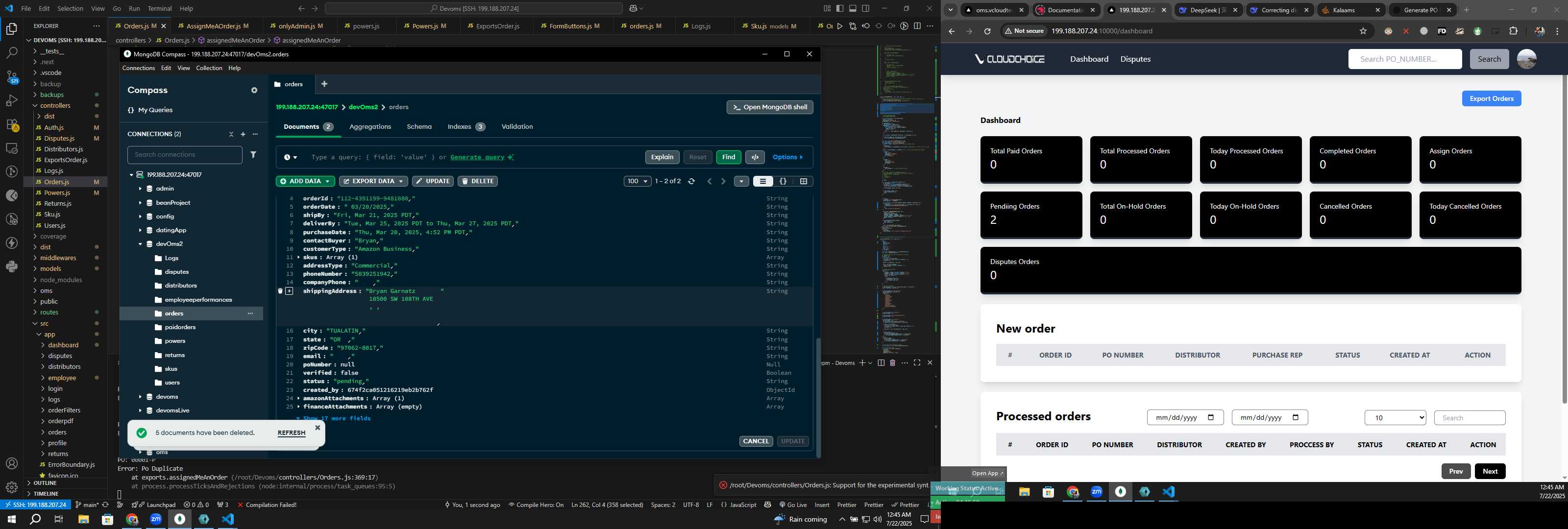The height and width of the screenshot is (529, 1568).
Task: Expand skus Array field in document
Action: (298, 258)
